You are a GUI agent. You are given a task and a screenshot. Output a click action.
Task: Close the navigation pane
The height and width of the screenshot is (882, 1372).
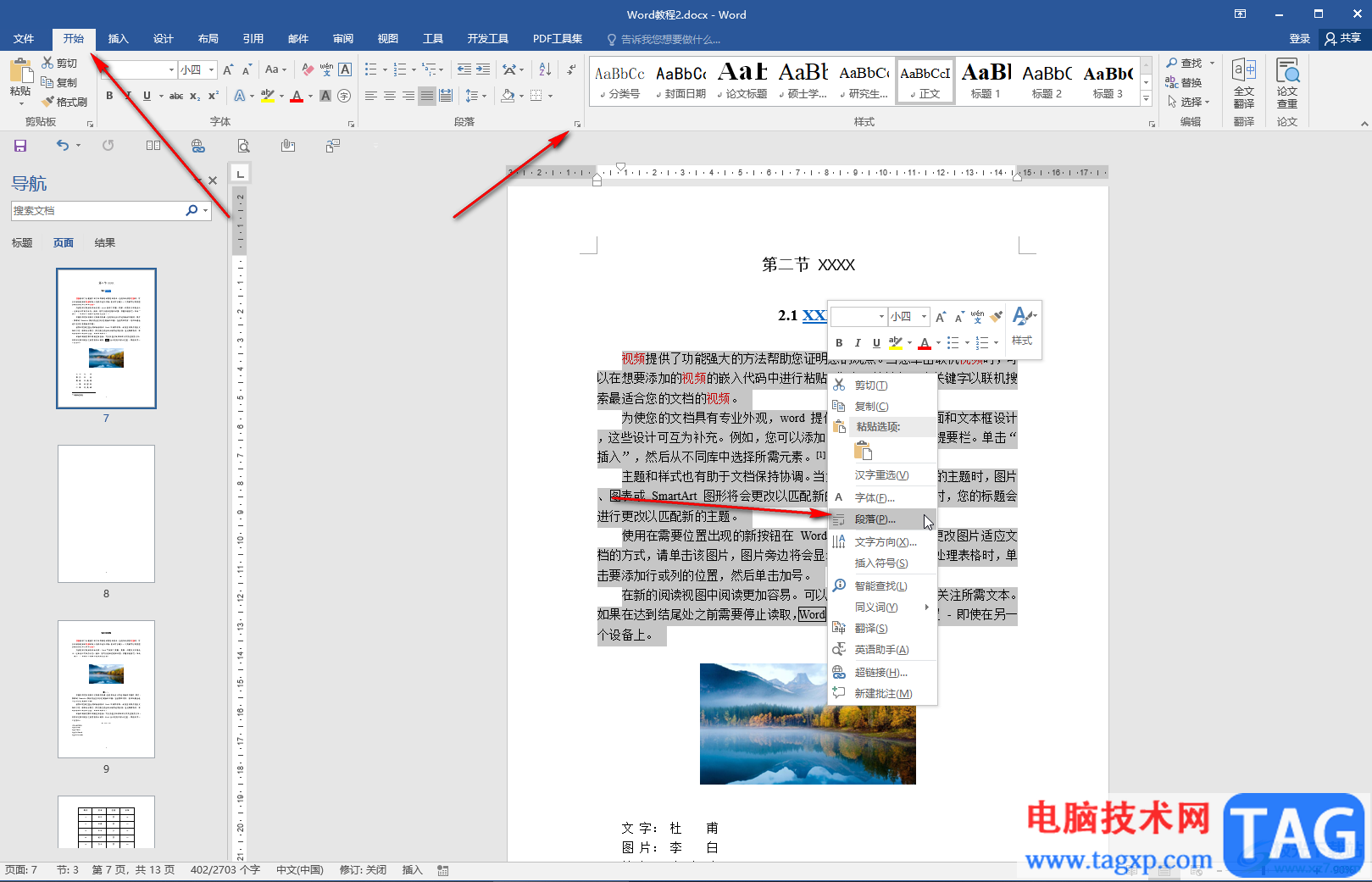[213, 180]
